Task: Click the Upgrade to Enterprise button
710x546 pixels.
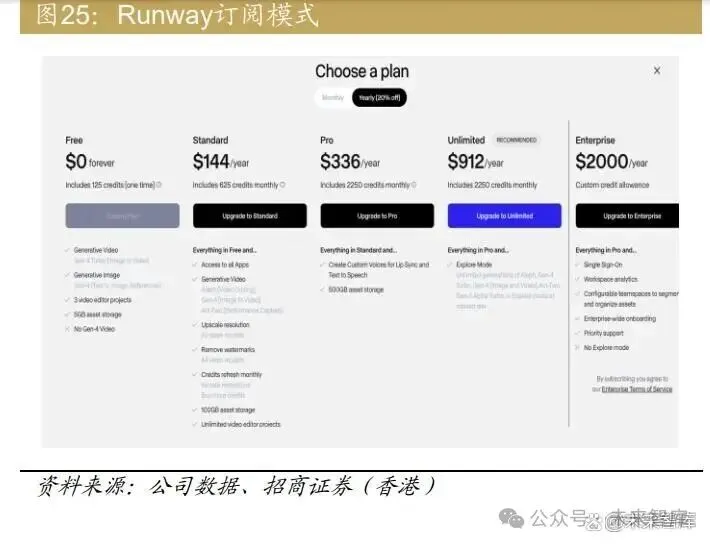Action: pos(627,216)
